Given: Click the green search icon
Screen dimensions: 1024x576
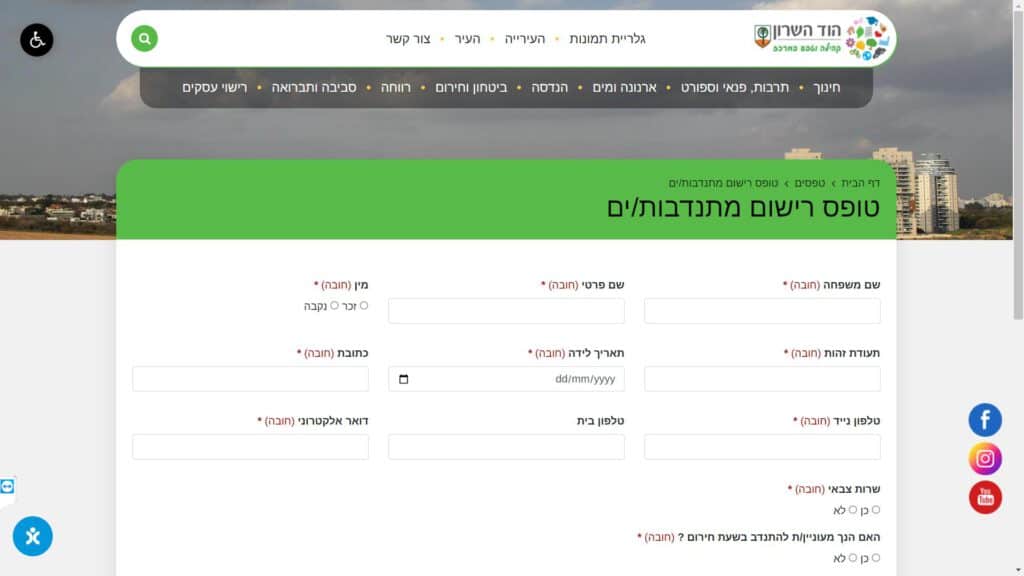Looking at the screenshot, I should tap(145, 39).
